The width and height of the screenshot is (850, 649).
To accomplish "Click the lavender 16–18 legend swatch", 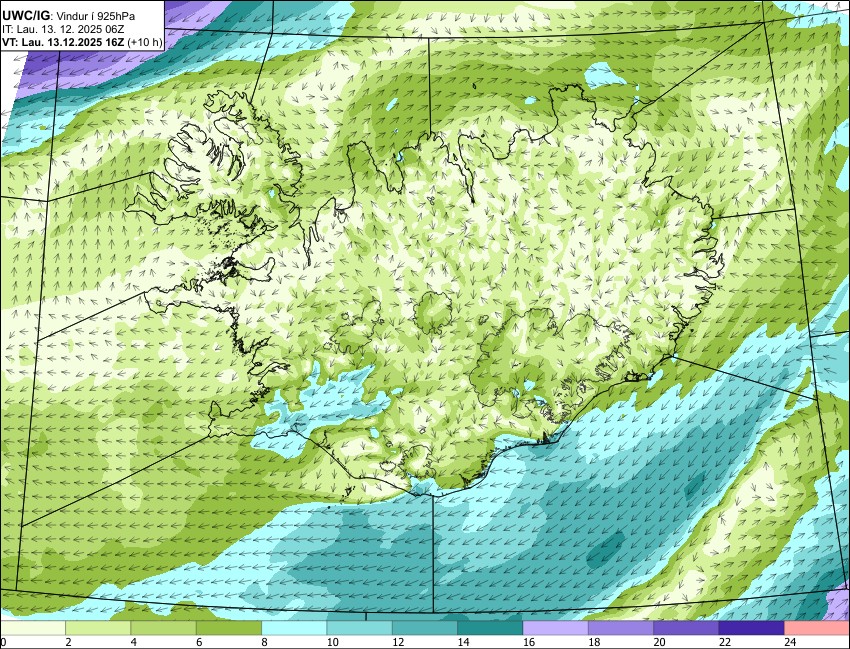I will (x=556, y=628).
